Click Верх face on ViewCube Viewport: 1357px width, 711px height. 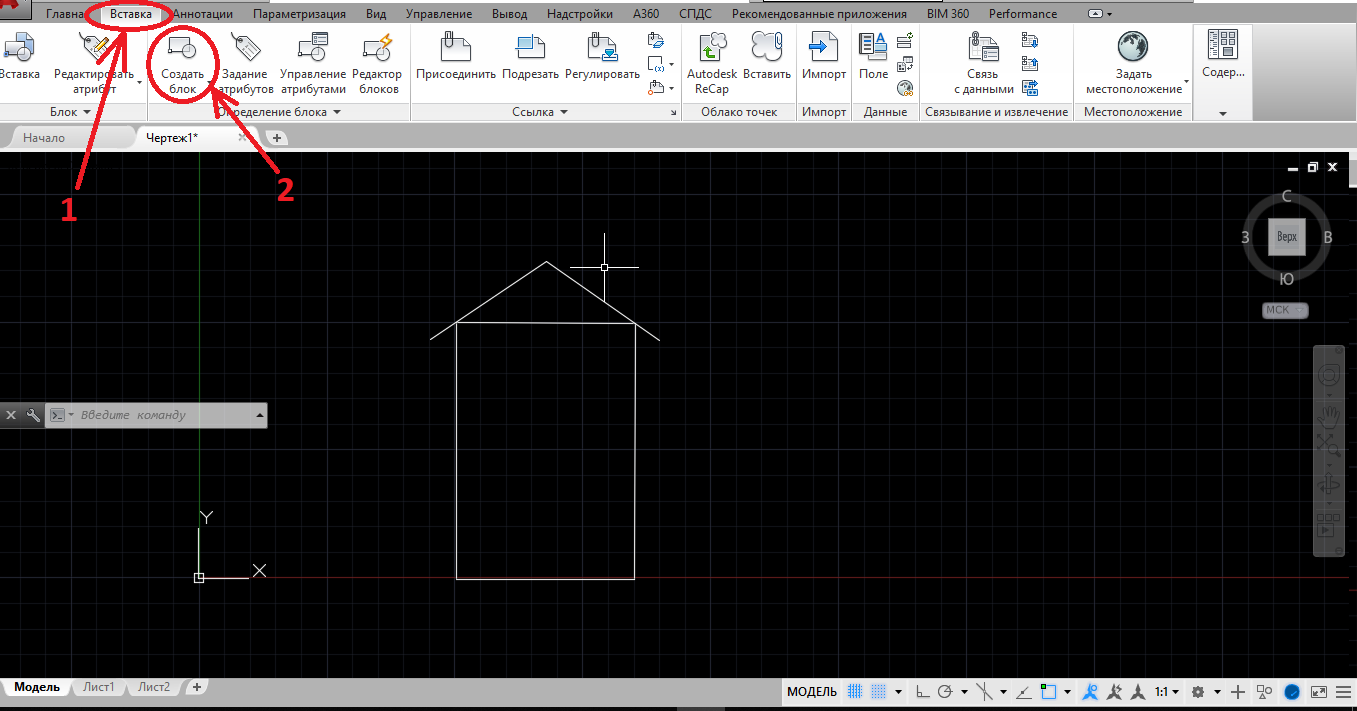pos(1287,237)
